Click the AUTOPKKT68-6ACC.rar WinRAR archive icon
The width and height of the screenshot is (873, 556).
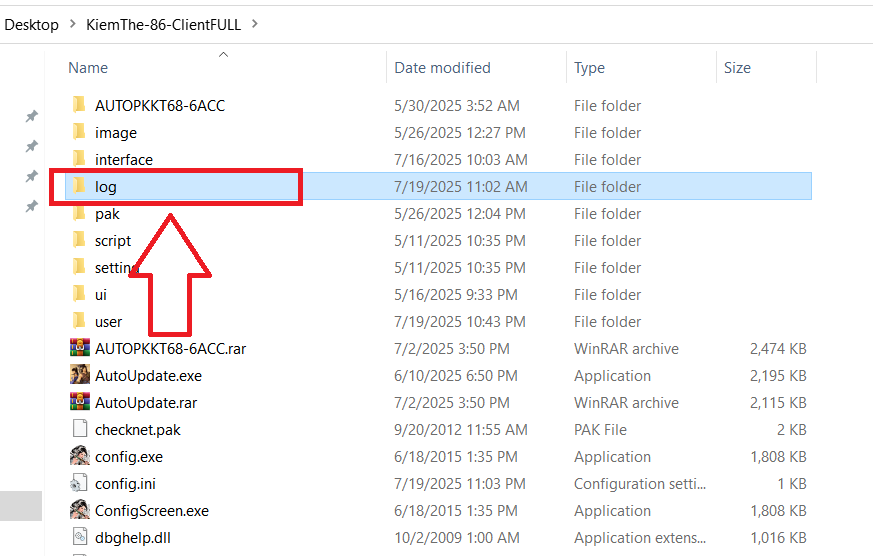[80, 349]
